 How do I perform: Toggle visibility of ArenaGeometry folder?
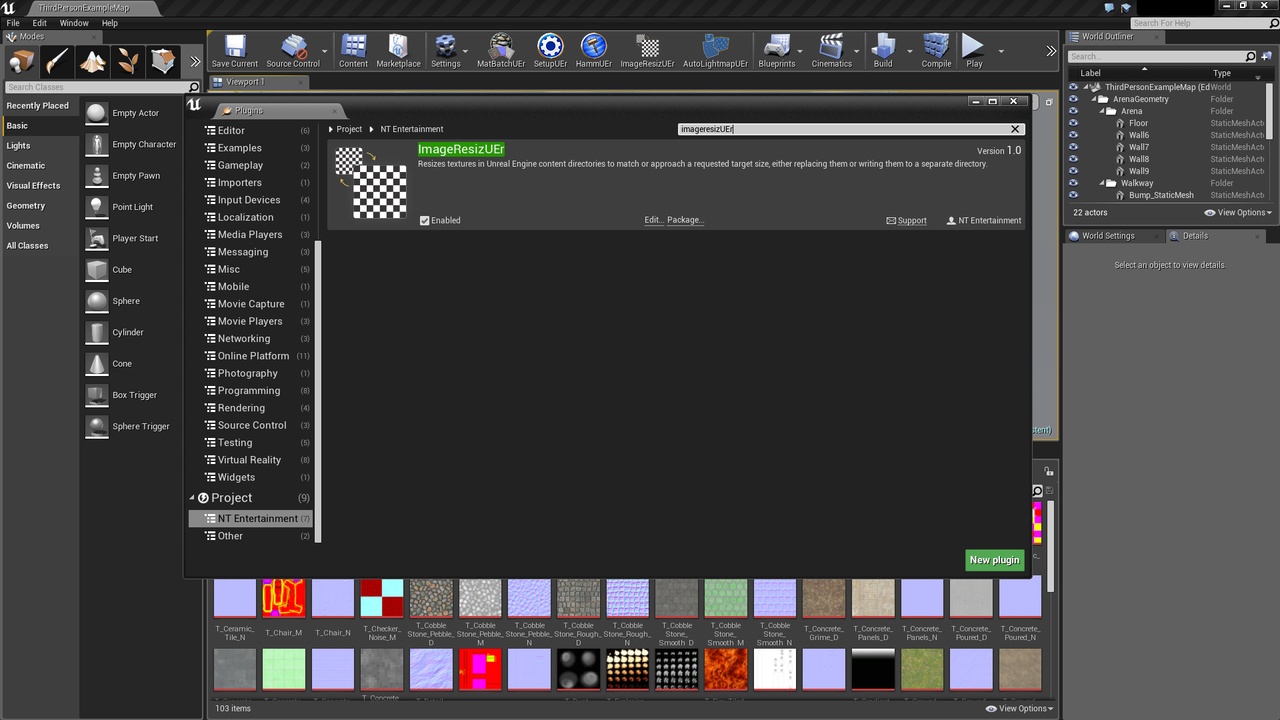point(1073,99)
